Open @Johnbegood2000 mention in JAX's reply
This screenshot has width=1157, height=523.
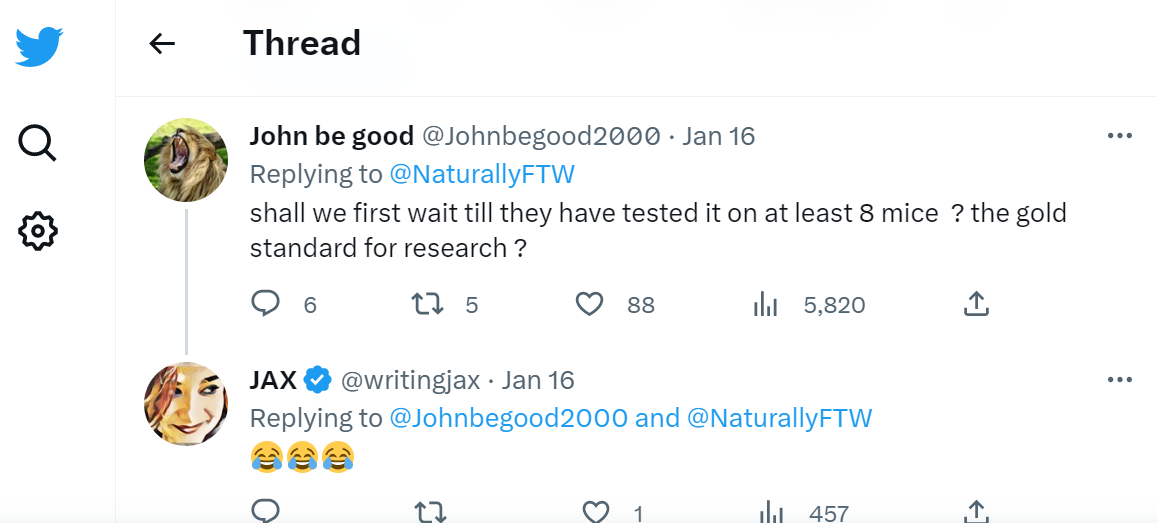[508, 418]
